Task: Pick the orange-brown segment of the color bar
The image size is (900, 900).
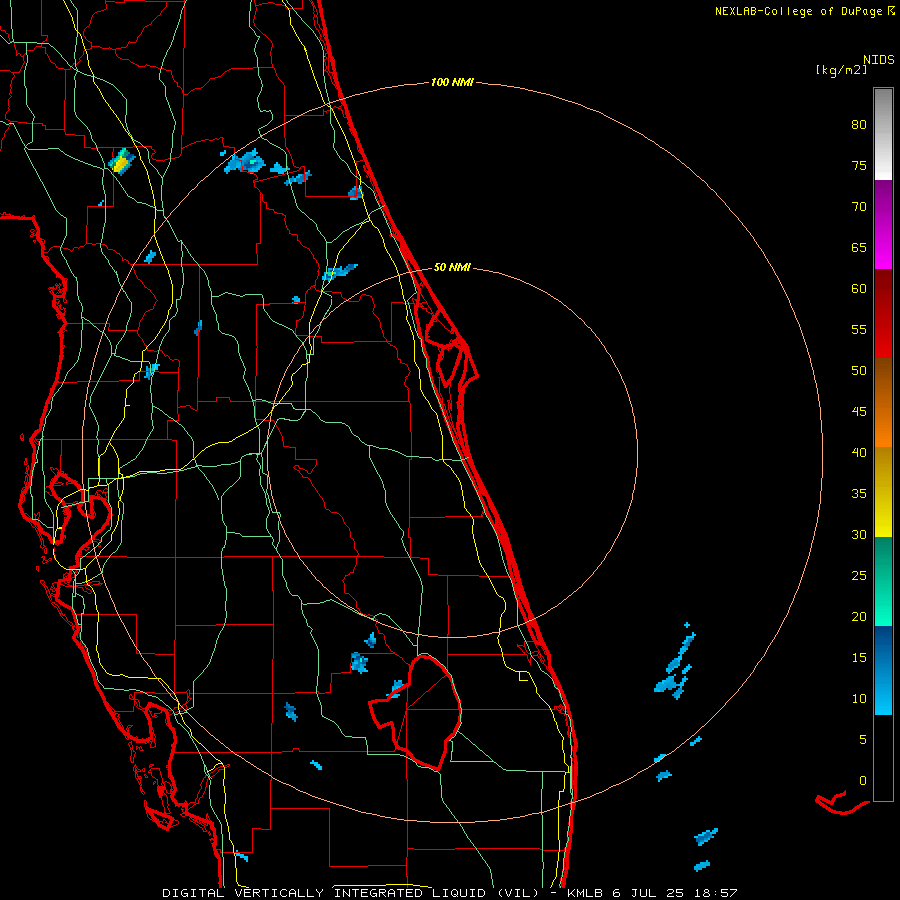Action: click(x=883, y=402)
